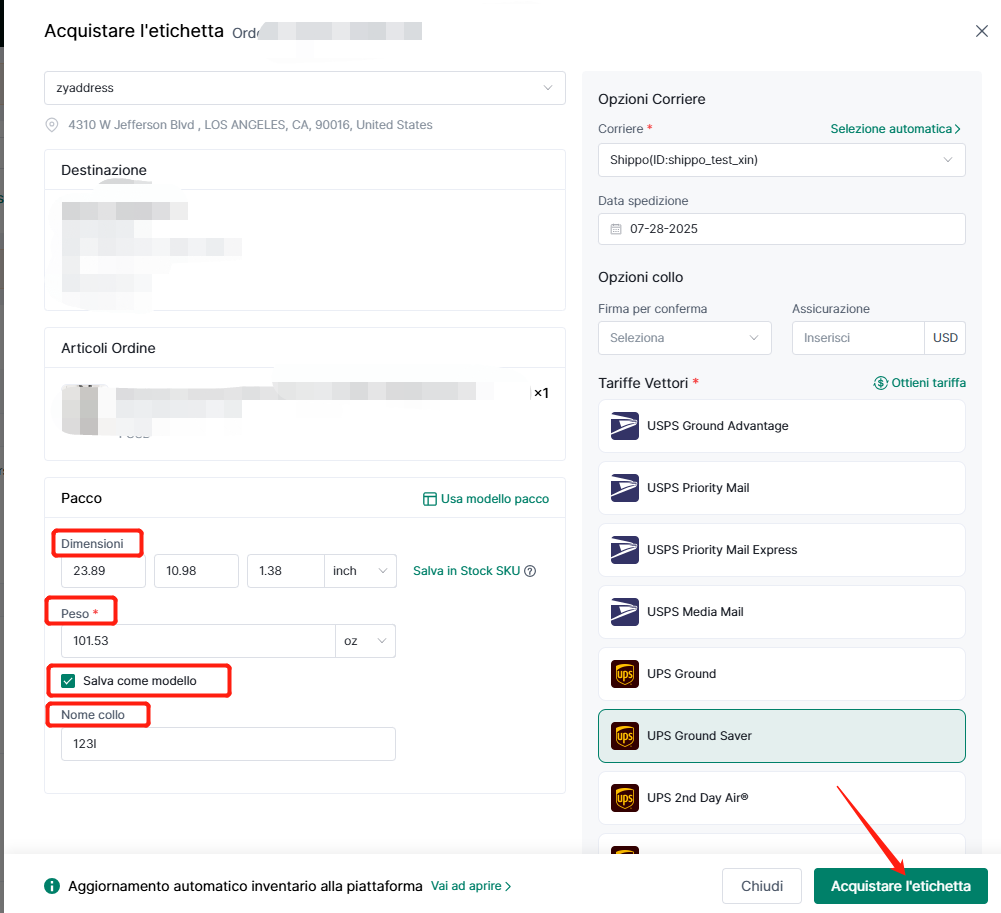Click the Data spedizione label
The height and width of the screenshot is (913, 1001).
643,200
